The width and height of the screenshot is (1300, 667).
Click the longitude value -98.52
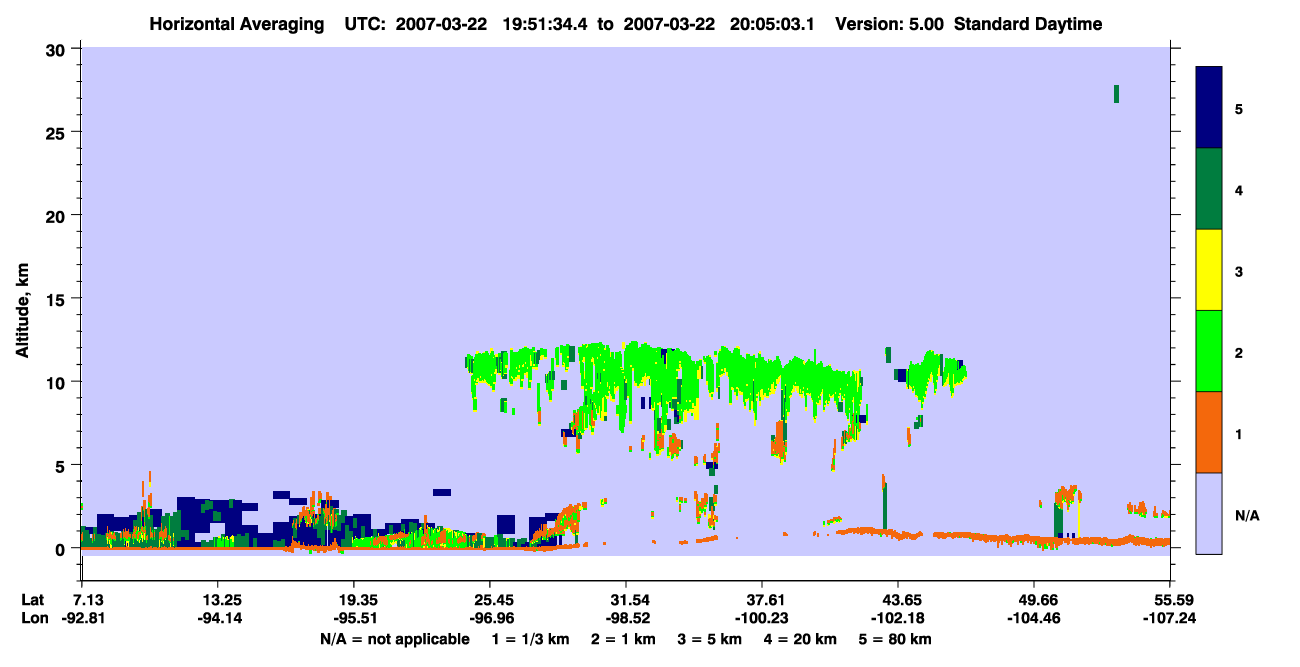(626, 618)
